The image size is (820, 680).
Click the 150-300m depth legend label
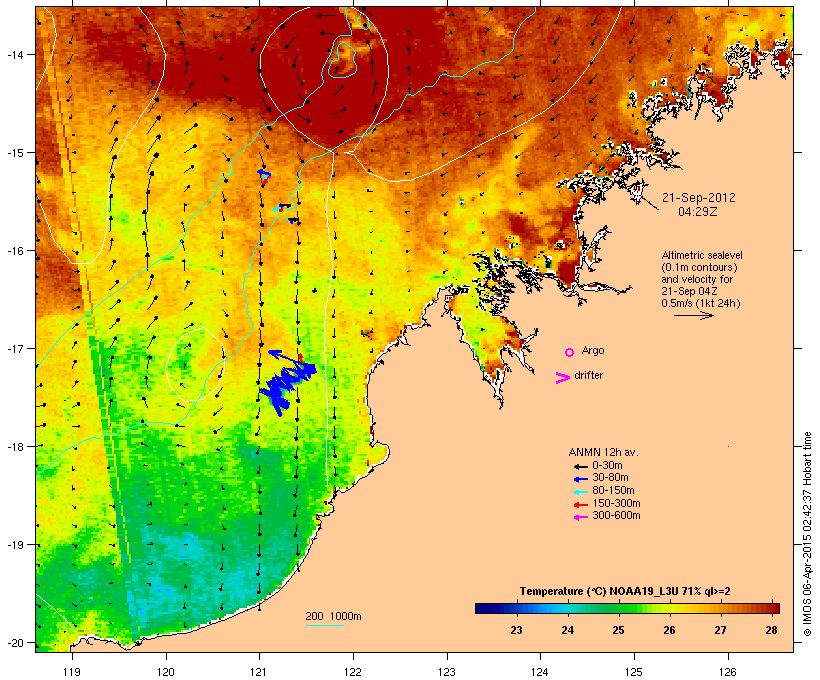616,503
